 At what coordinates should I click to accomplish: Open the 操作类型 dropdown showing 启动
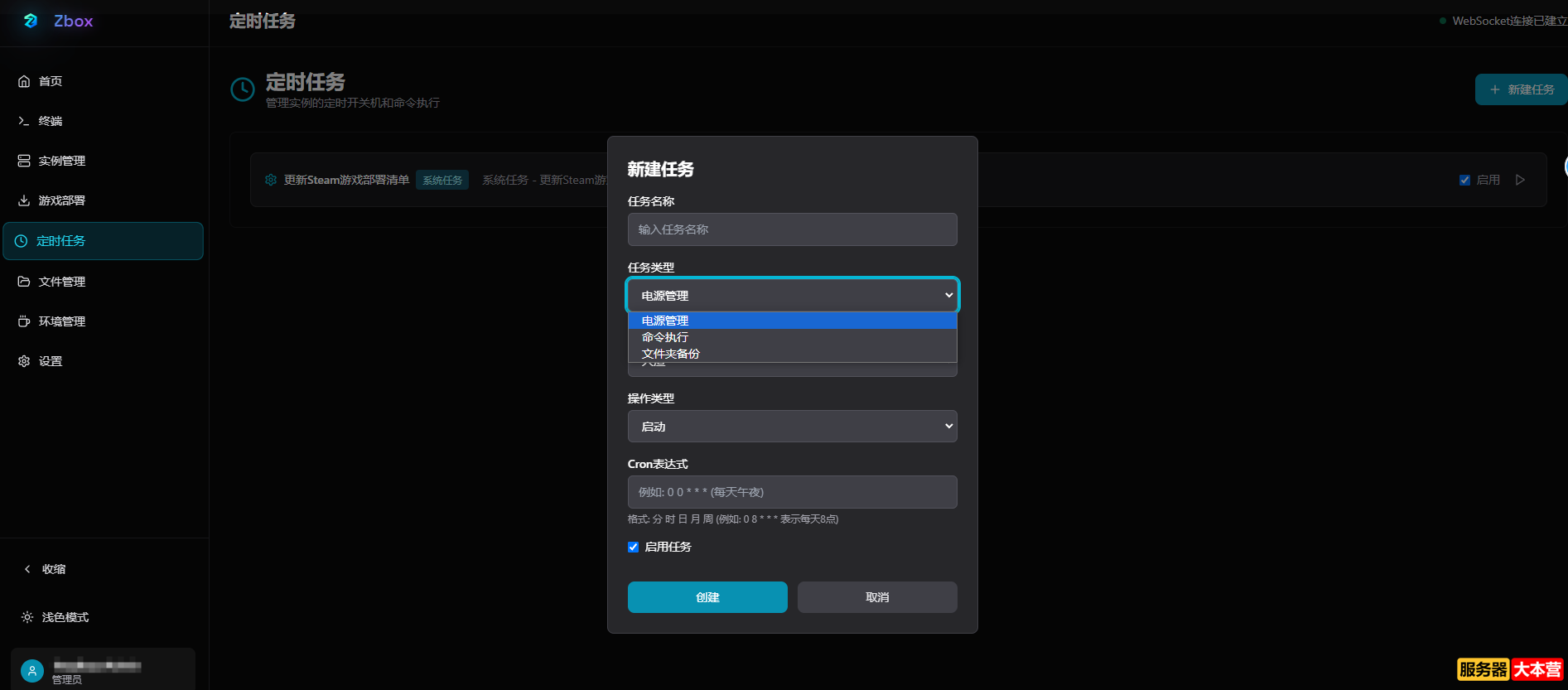coord(793,427)
